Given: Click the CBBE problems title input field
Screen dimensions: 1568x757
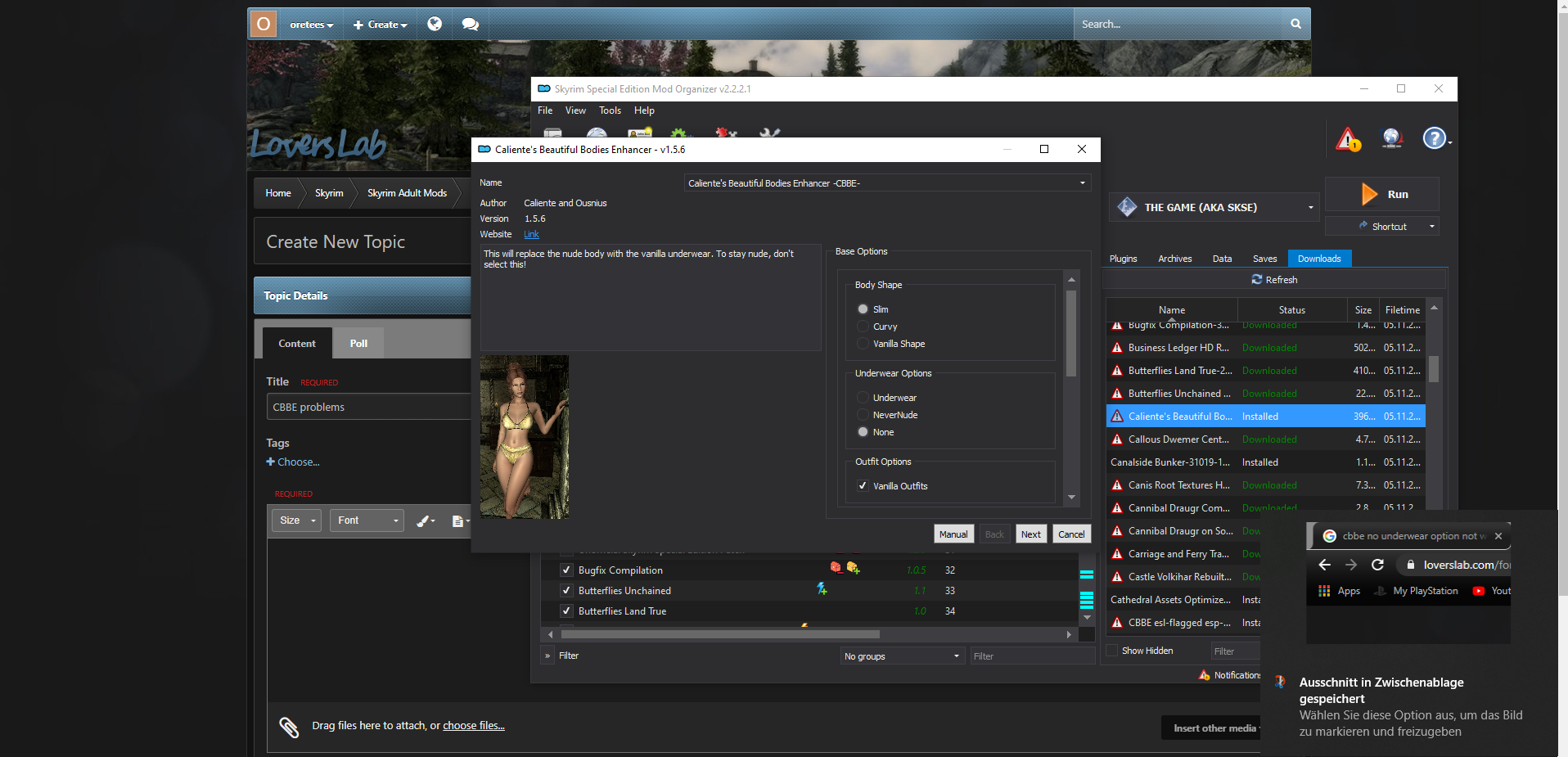Looking at the screenshot, I should [369, 407].
